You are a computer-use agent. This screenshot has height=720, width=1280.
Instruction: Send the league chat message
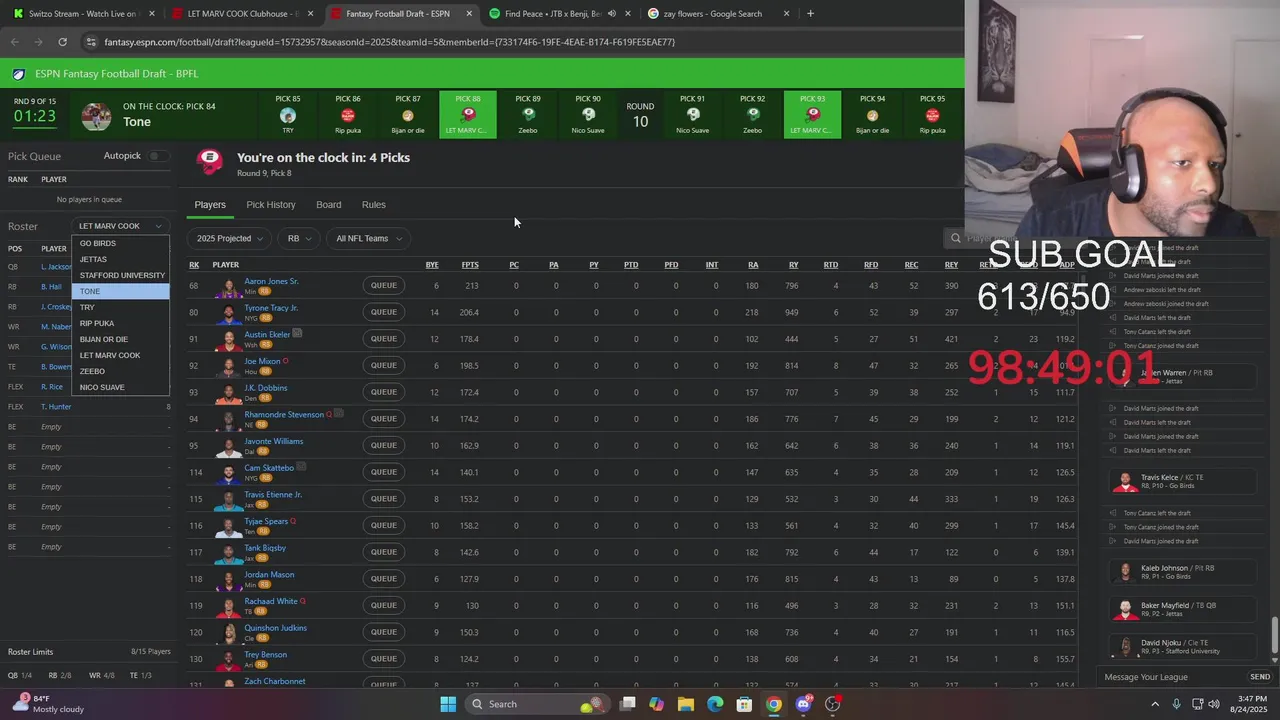point(1260,677)
